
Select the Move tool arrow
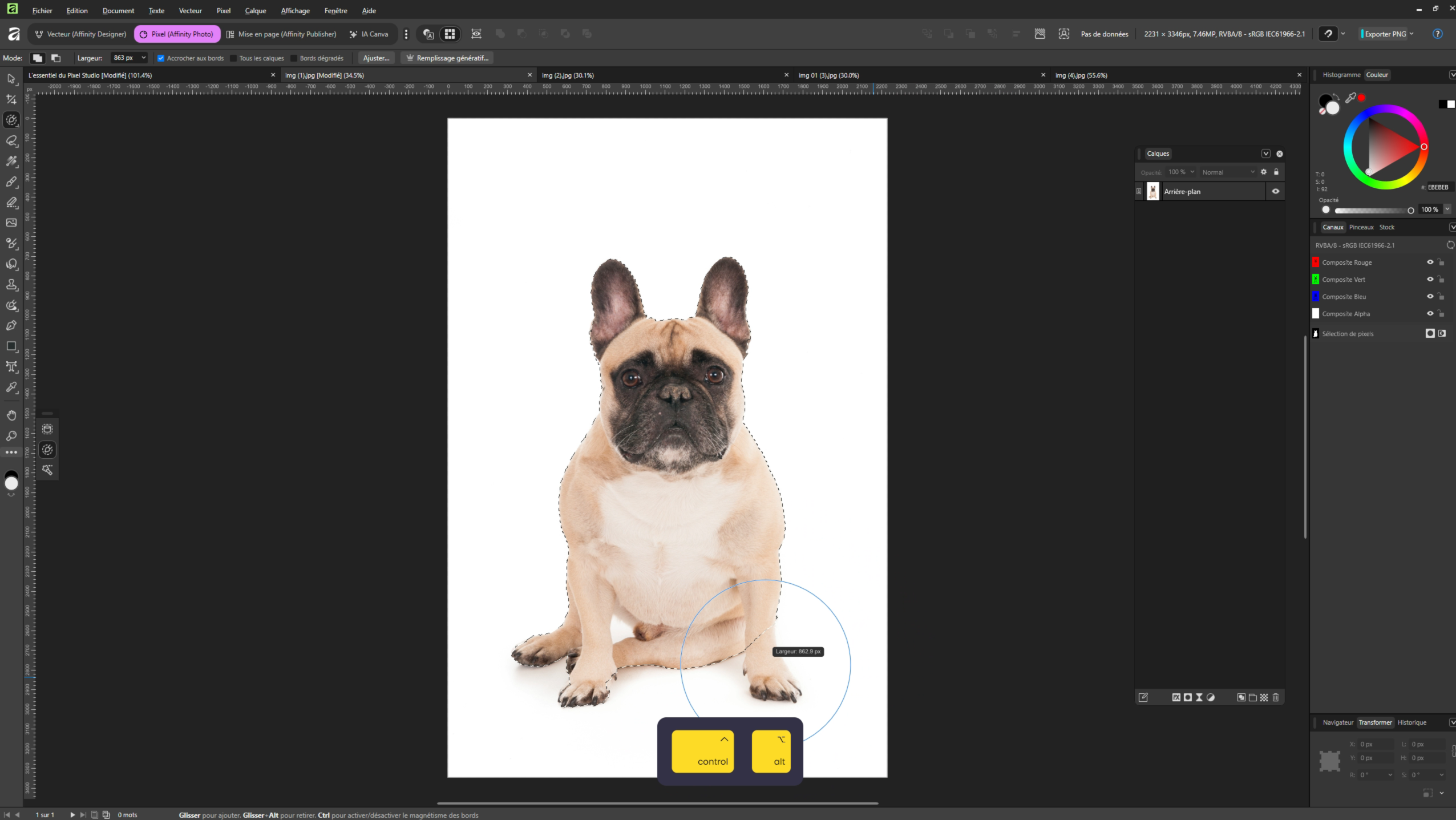pyautogui.click(x=11, y=79)
